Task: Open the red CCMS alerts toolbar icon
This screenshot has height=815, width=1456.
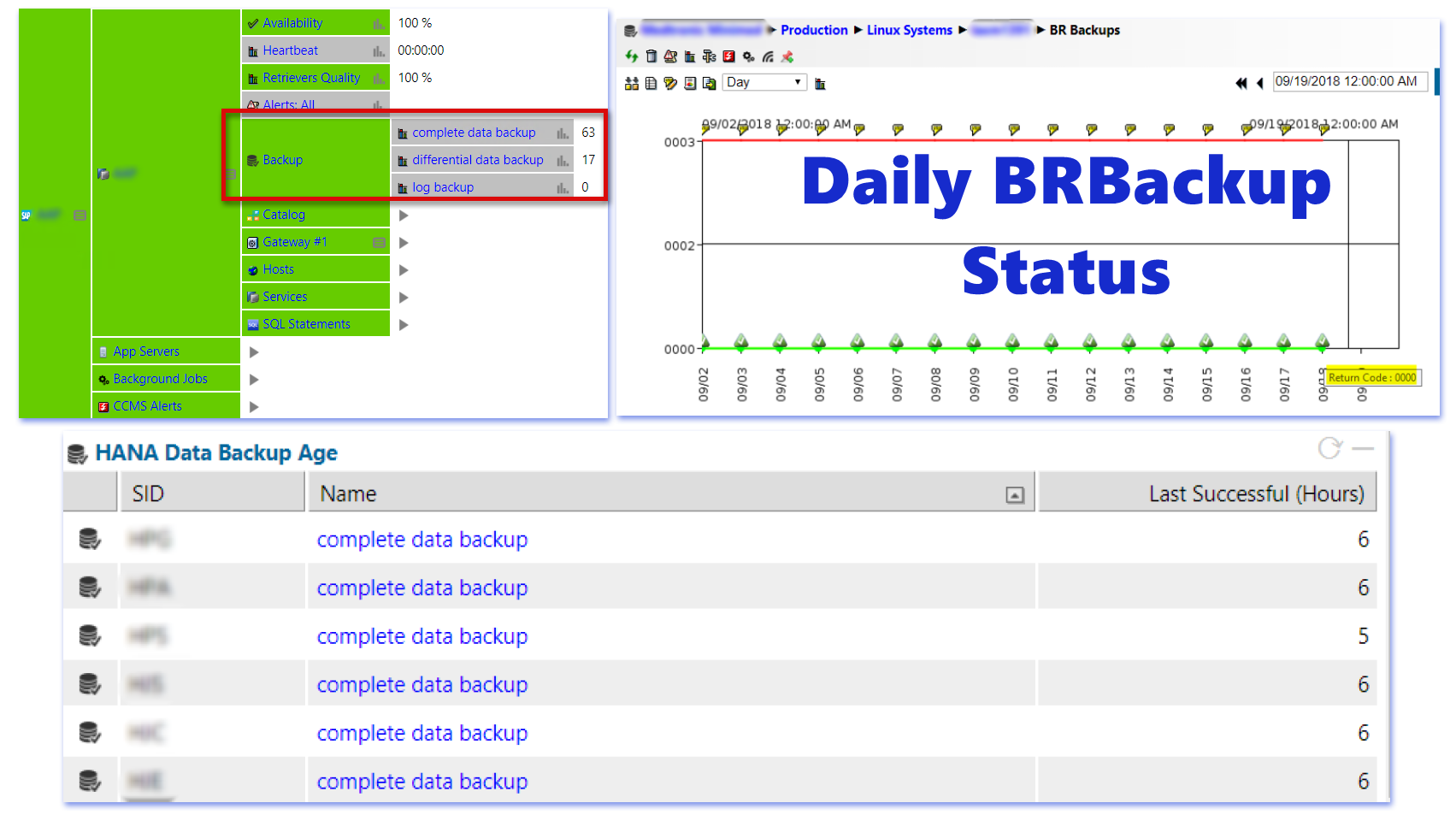Action: click(728, 56)
